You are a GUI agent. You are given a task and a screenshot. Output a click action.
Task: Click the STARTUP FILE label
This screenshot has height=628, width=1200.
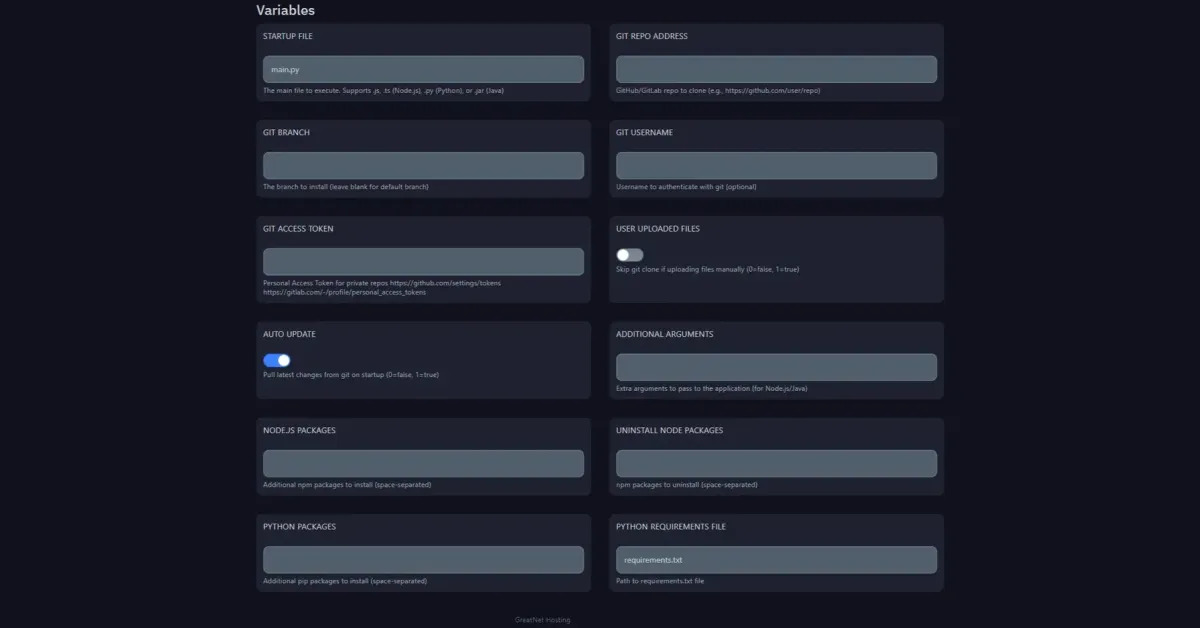tap(288, 36)
